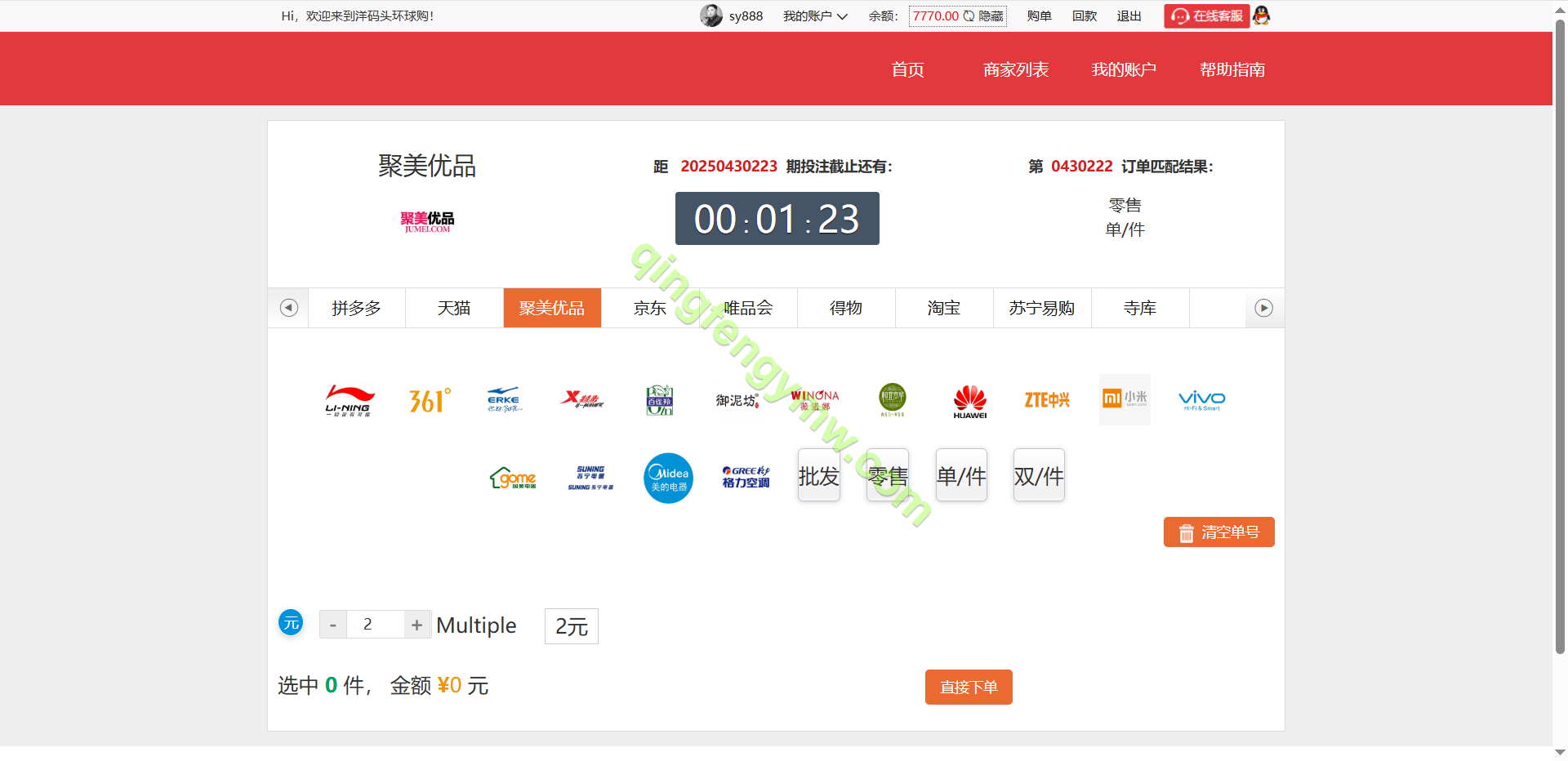Expand the 我的账户 dropdown in top bar
Viewport: 1568px width, 761px height.
[815, 16]
